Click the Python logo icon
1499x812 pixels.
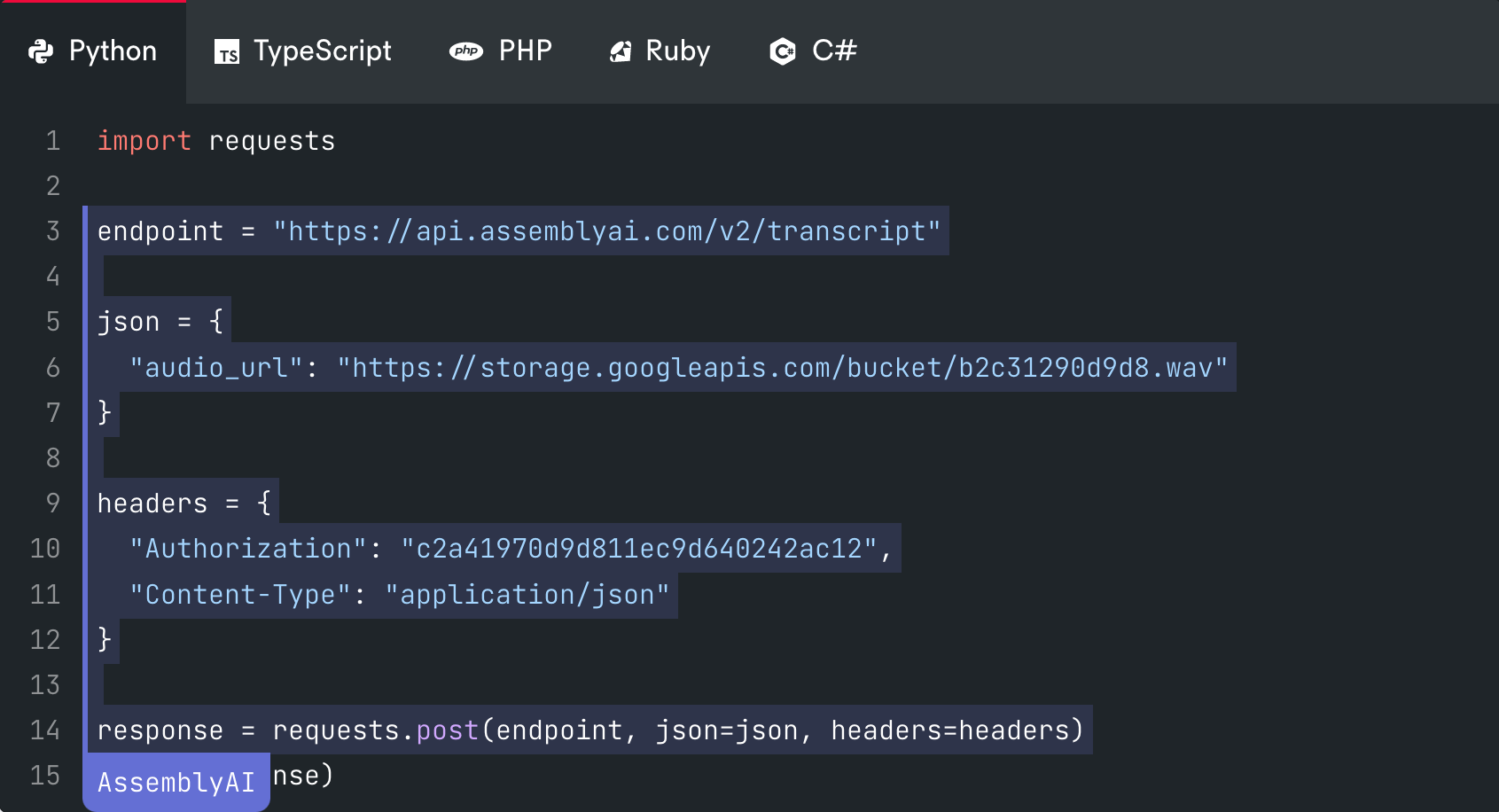click(41, 51)
